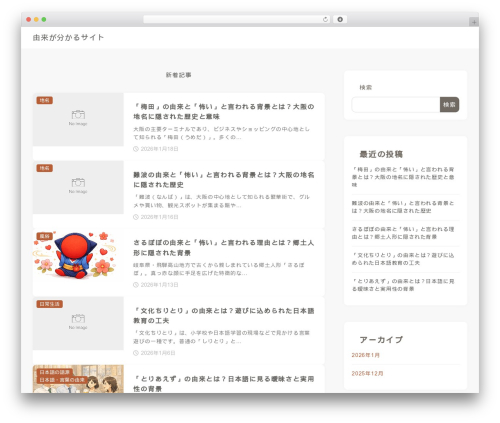Screen dimensions: 500x423
Task: Open the とりあえず article thumbnail image
Action: point(78,379)
